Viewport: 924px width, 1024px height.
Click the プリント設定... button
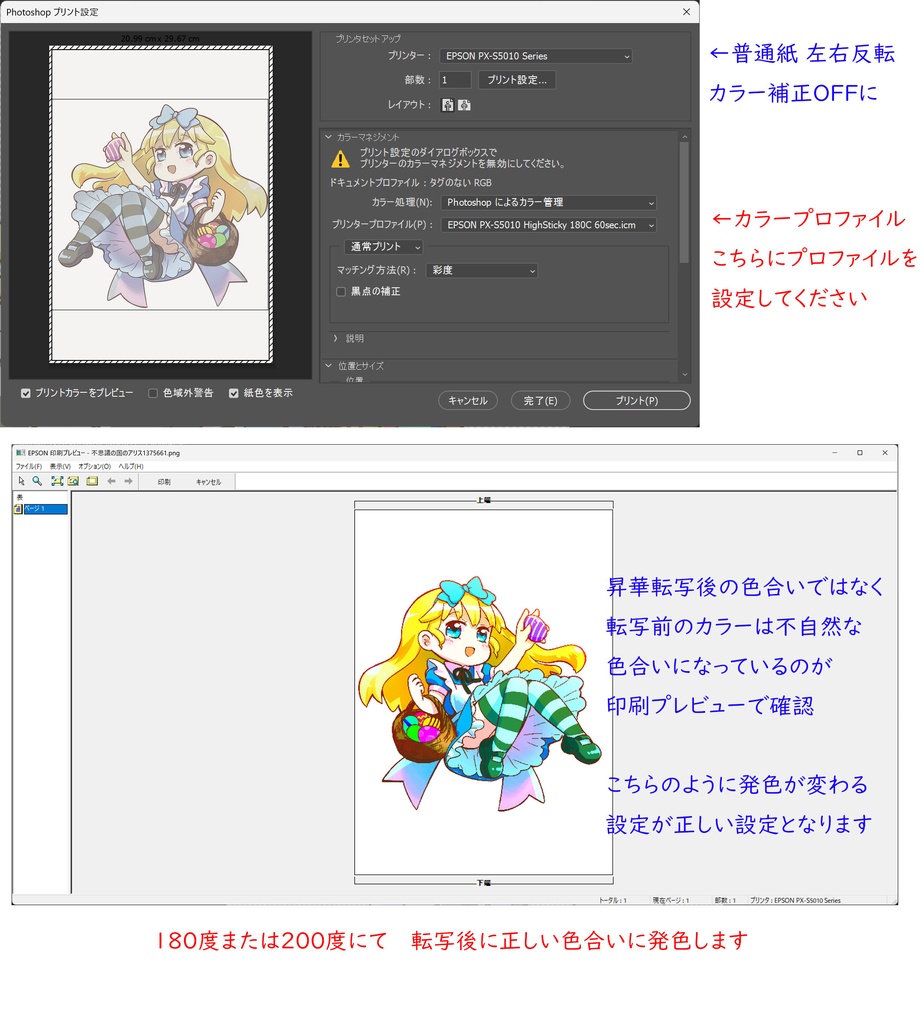517,80
